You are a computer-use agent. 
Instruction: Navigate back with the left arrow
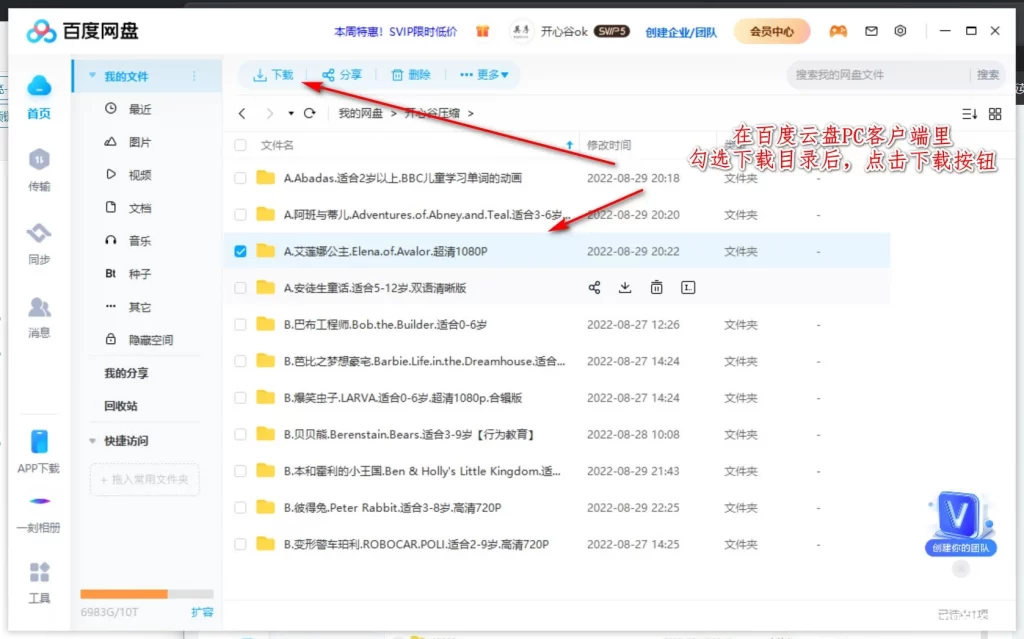(242, 114)
